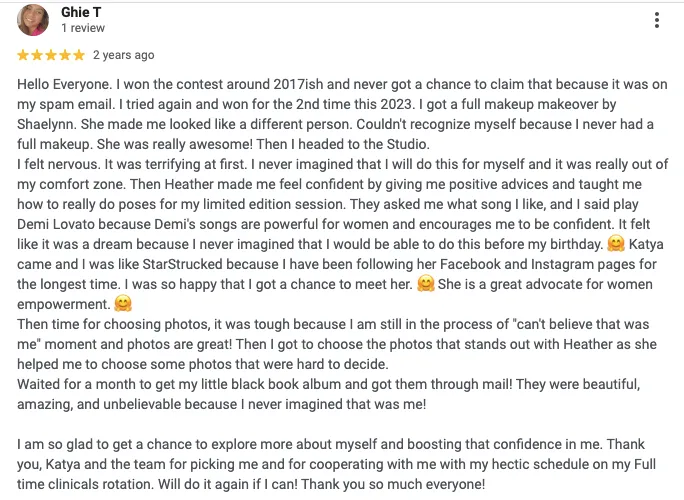Click the second rating star
This screenshot has height=500, width=684.
pyautogui.click(x=38, y=55)
